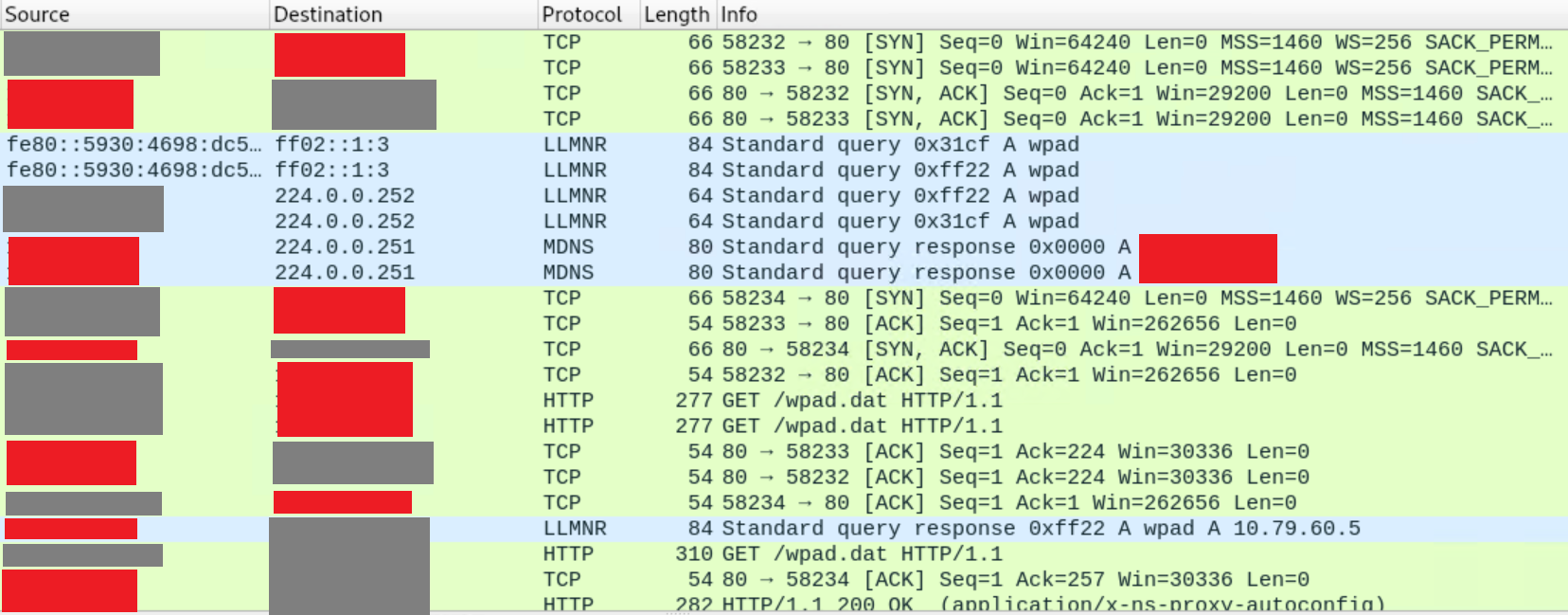The width and height of the screenshot is (1568, 615).
Task: Select the 58234 → 80 [SYN] packet
Action: tap(947, 298)
